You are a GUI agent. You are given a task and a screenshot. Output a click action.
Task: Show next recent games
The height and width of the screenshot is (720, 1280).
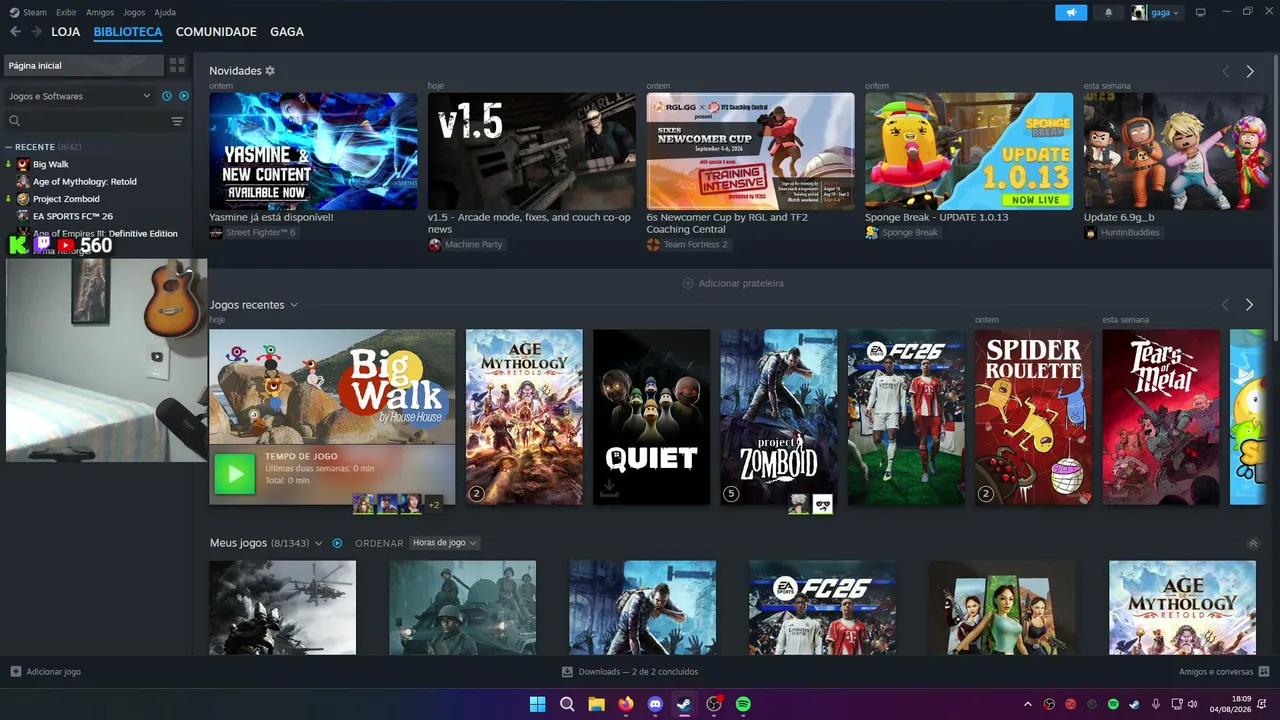point(1249,305)
